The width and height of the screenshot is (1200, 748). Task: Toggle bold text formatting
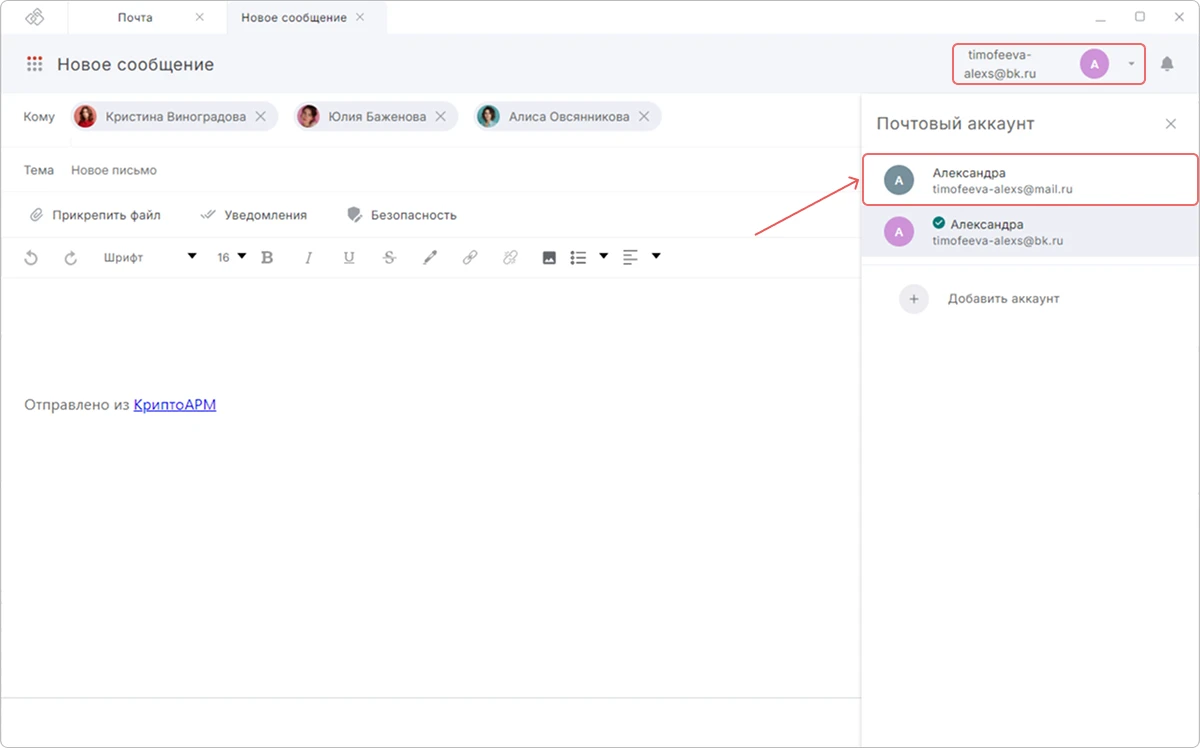coord(267,258)
